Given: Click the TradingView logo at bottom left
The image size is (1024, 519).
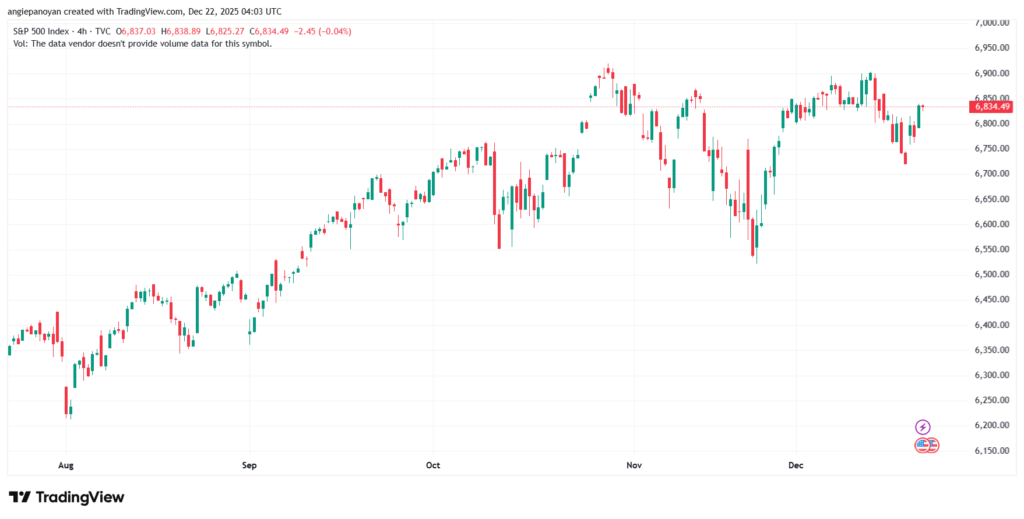Looking at the screenshot, I should (x=66, y=497).
